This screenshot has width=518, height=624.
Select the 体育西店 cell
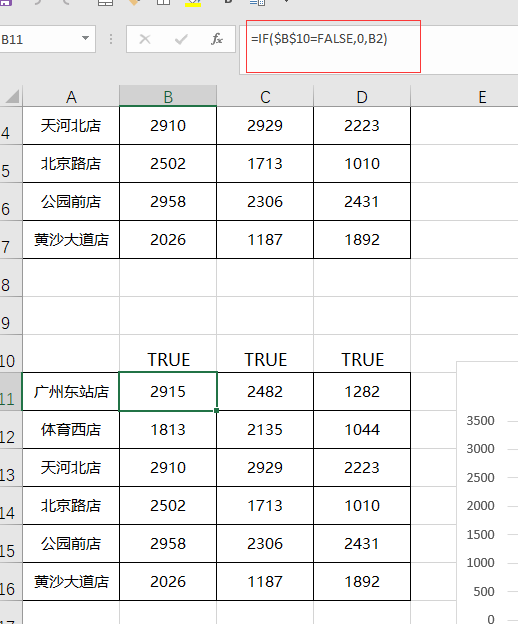tap(71, 430)
